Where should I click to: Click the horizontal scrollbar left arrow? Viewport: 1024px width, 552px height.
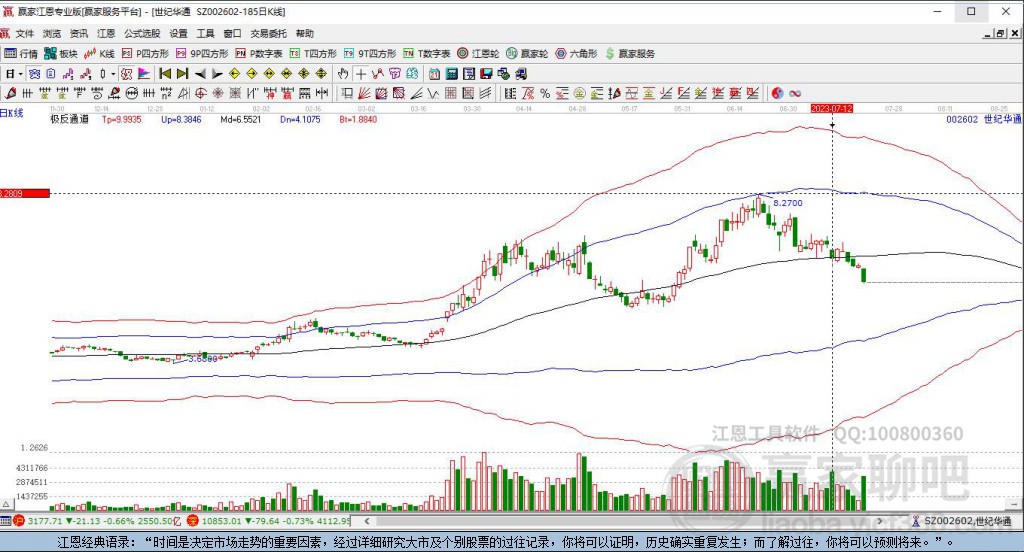point(366,521)
